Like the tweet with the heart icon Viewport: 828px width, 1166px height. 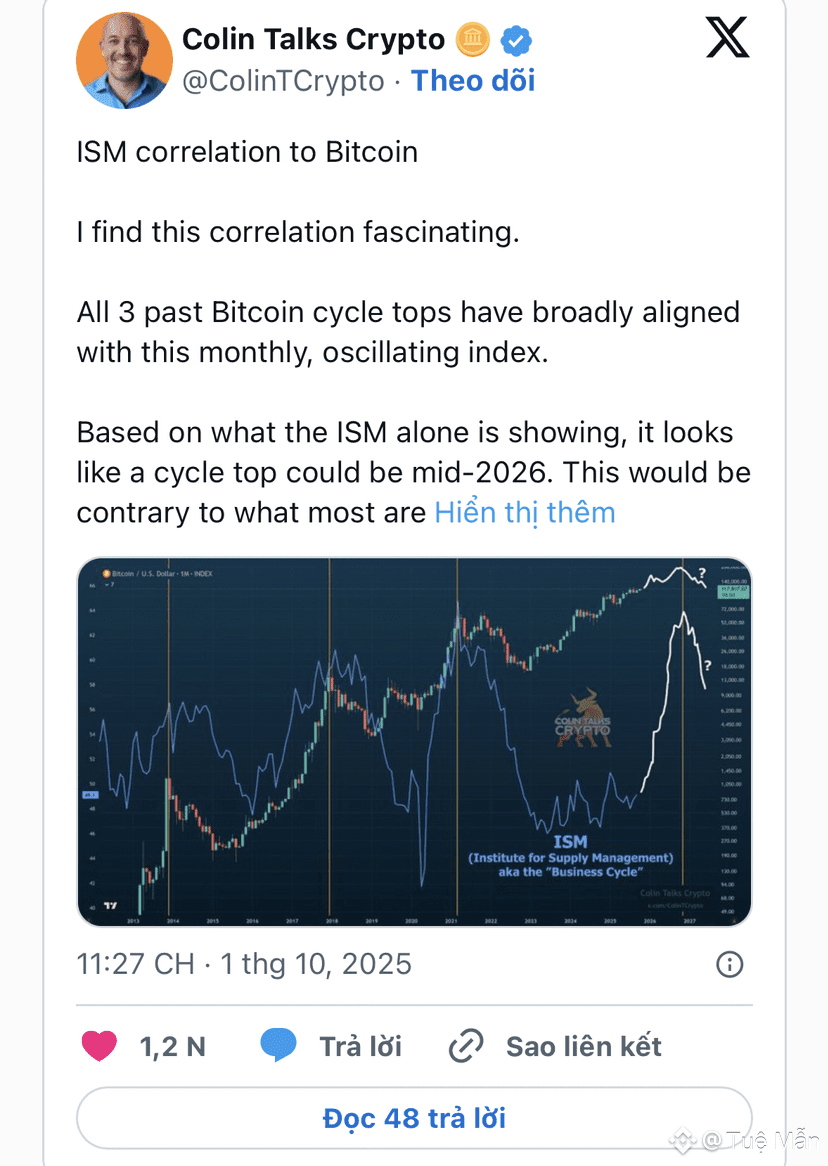coord(99,1046)
